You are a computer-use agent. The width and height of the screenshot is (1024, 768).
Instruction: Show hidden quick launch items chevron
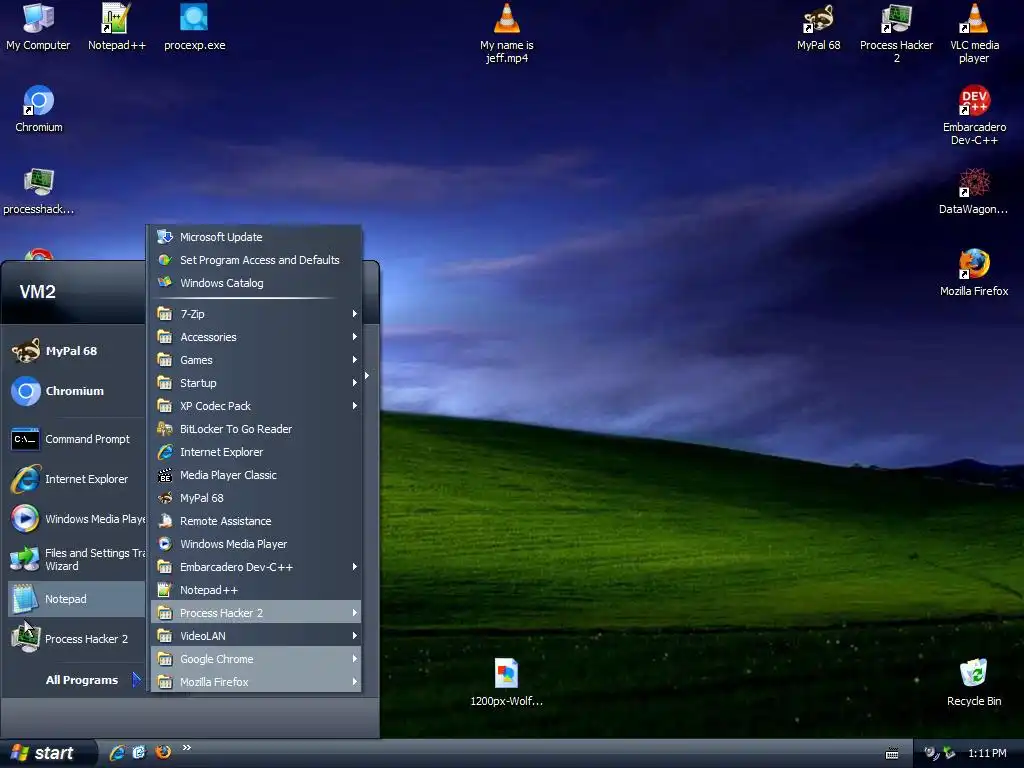point(187,748)
